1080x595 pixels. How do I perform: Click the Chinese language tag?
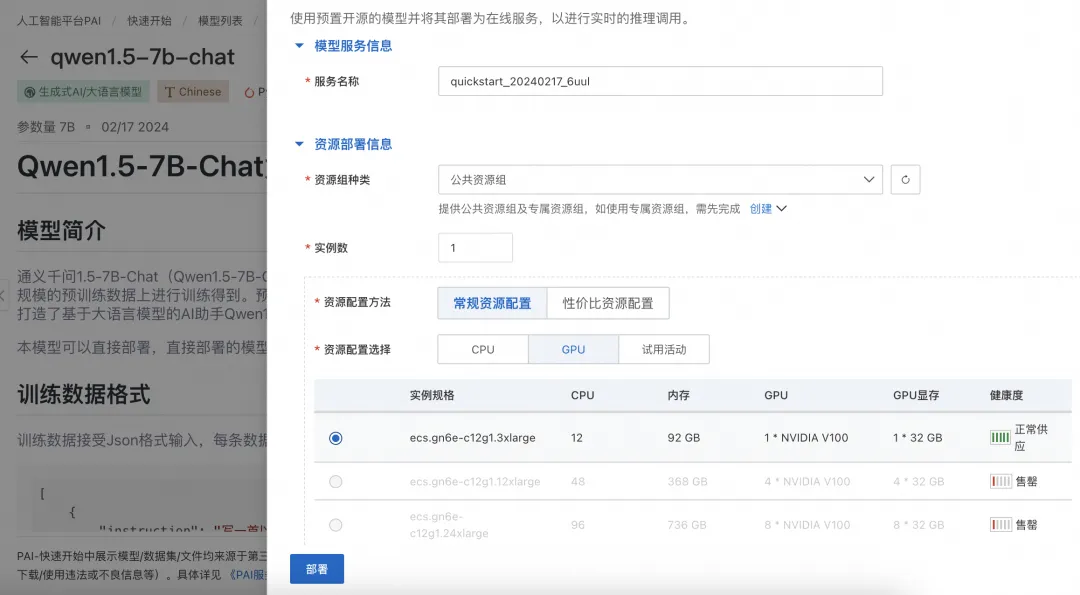(x=193, y=91)
